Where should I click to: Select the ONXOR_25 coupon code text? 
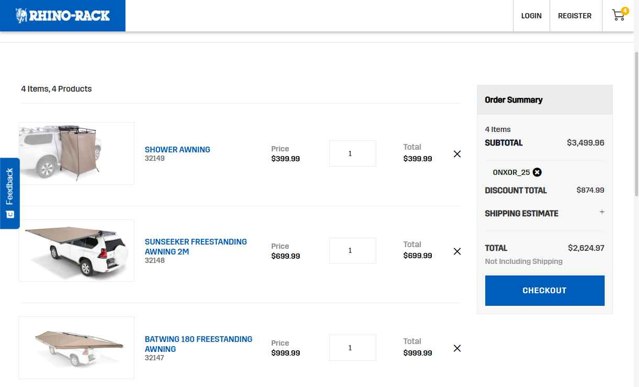(x=511, y=172)
